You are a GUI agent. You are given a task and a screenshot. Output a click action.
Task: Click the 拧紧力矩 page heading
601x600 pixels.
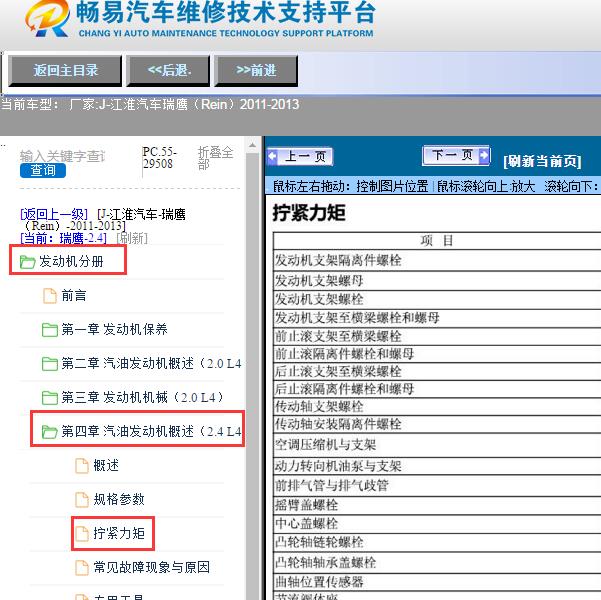click(309, 213)
